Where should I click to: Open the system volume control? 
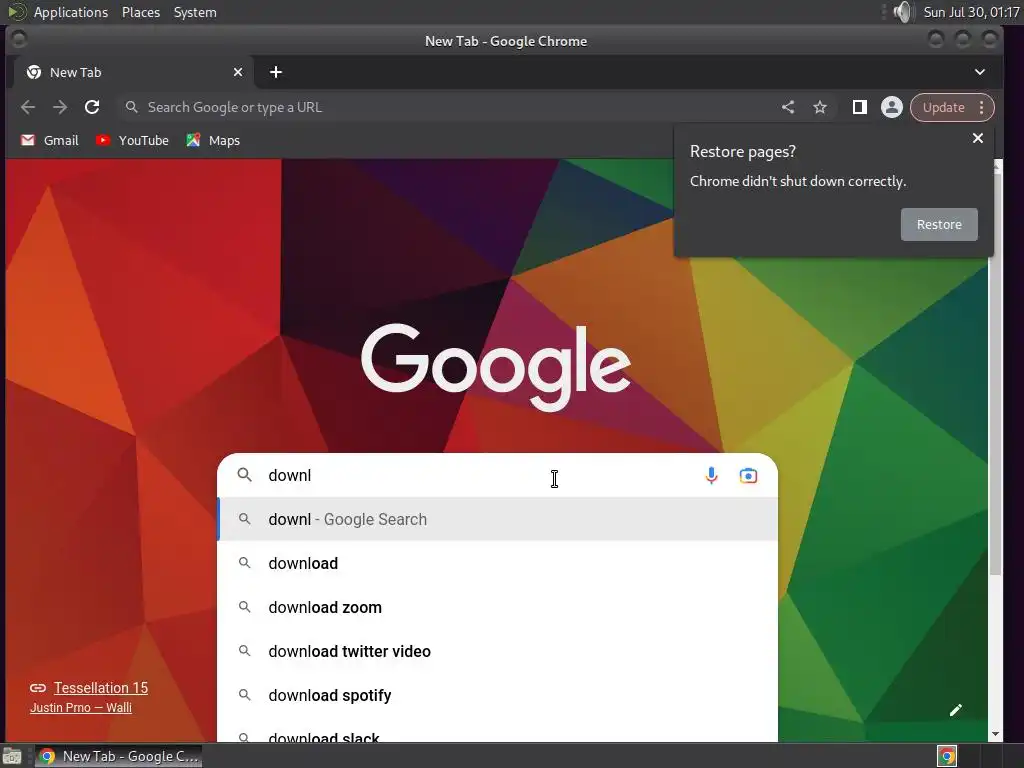point(903,12)
